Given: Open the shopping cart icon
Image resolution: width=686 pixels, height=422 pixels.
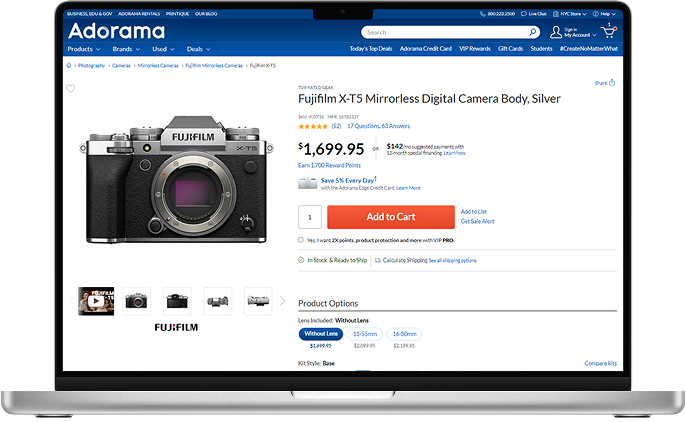Looking at the screenshot, I should point(609,31).
